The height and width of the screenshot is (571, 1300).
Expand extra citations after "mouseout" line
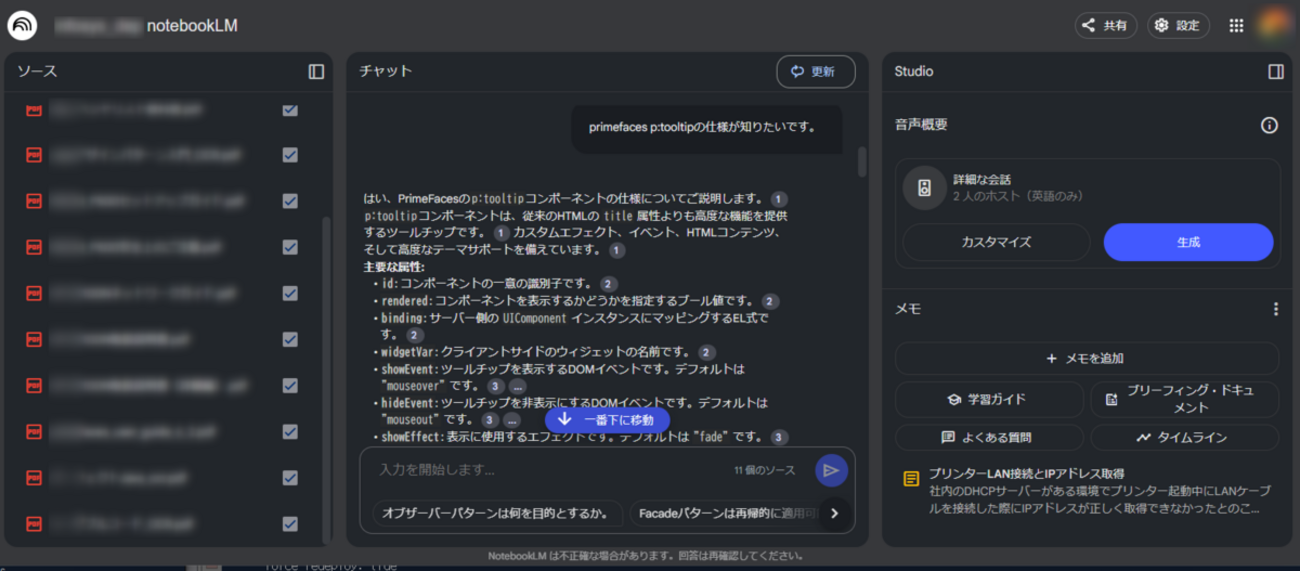pos(512,420)
